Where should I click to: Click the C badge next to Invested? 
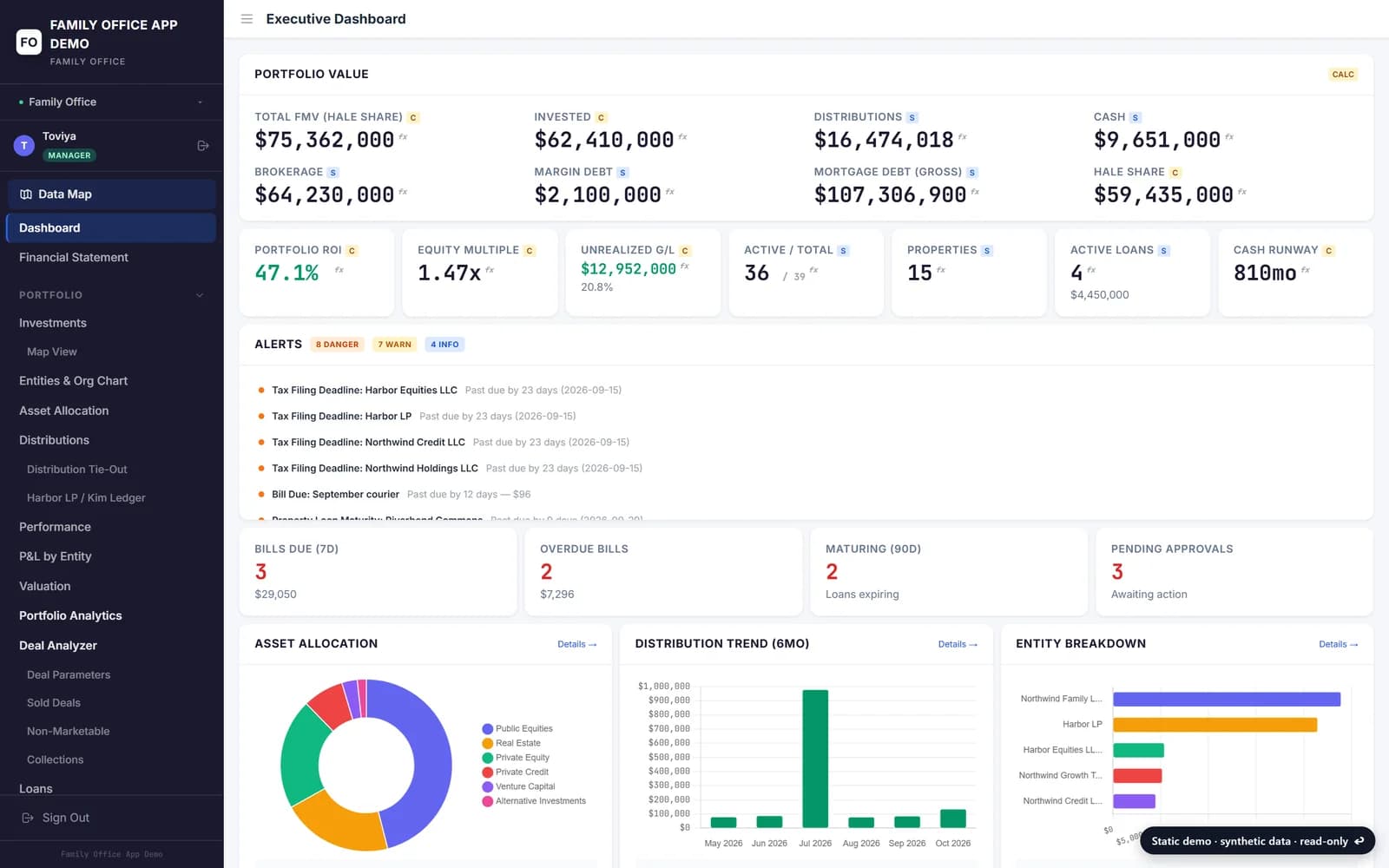point(601,117)
